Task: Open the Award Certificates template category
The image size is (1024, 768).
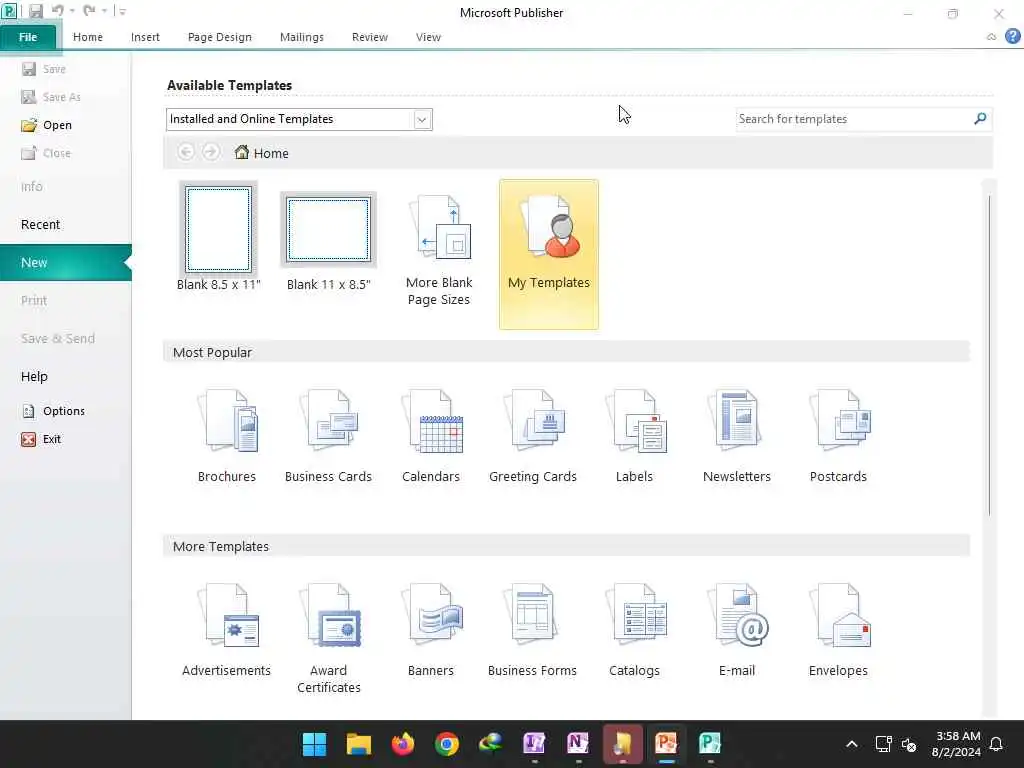Action: pyautogui.click(x=328, y=639)
